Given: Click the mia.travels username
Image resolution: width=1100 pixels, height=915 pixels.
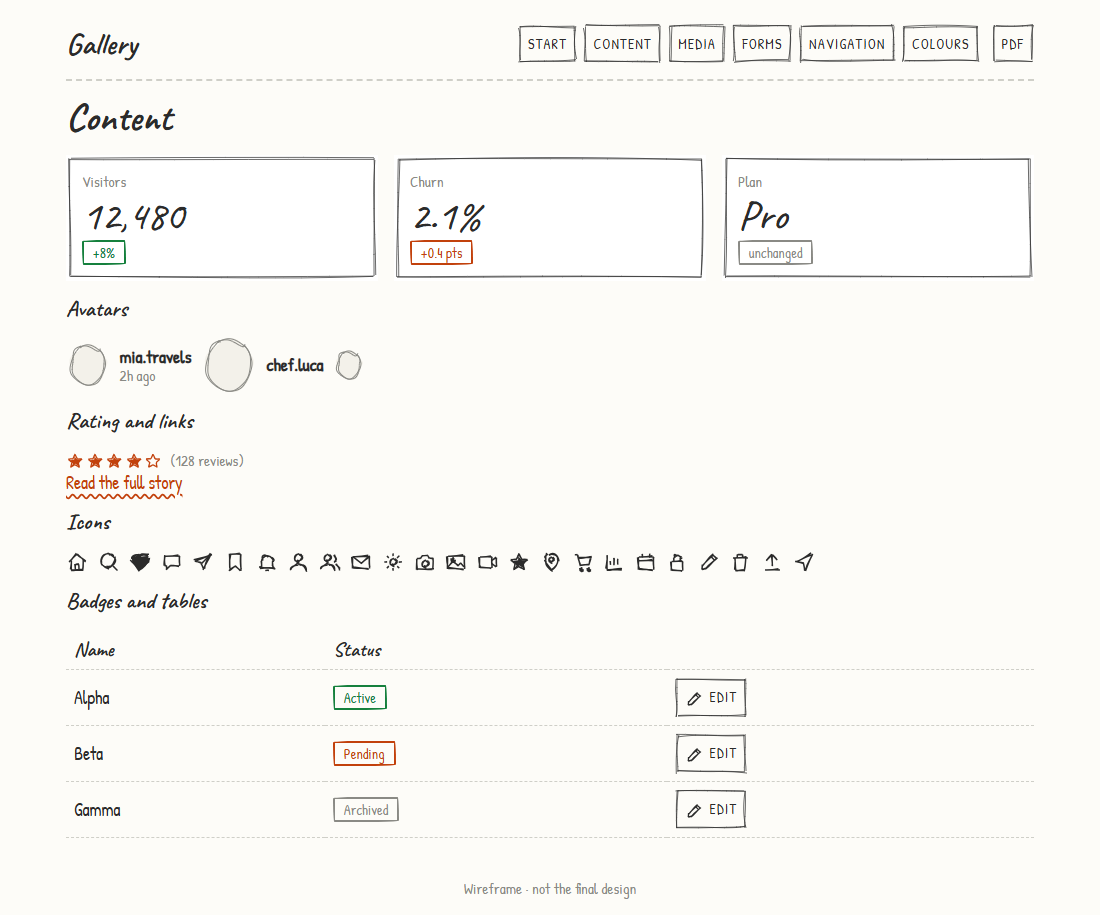Looking at the screenshot, I should [155, 357].
